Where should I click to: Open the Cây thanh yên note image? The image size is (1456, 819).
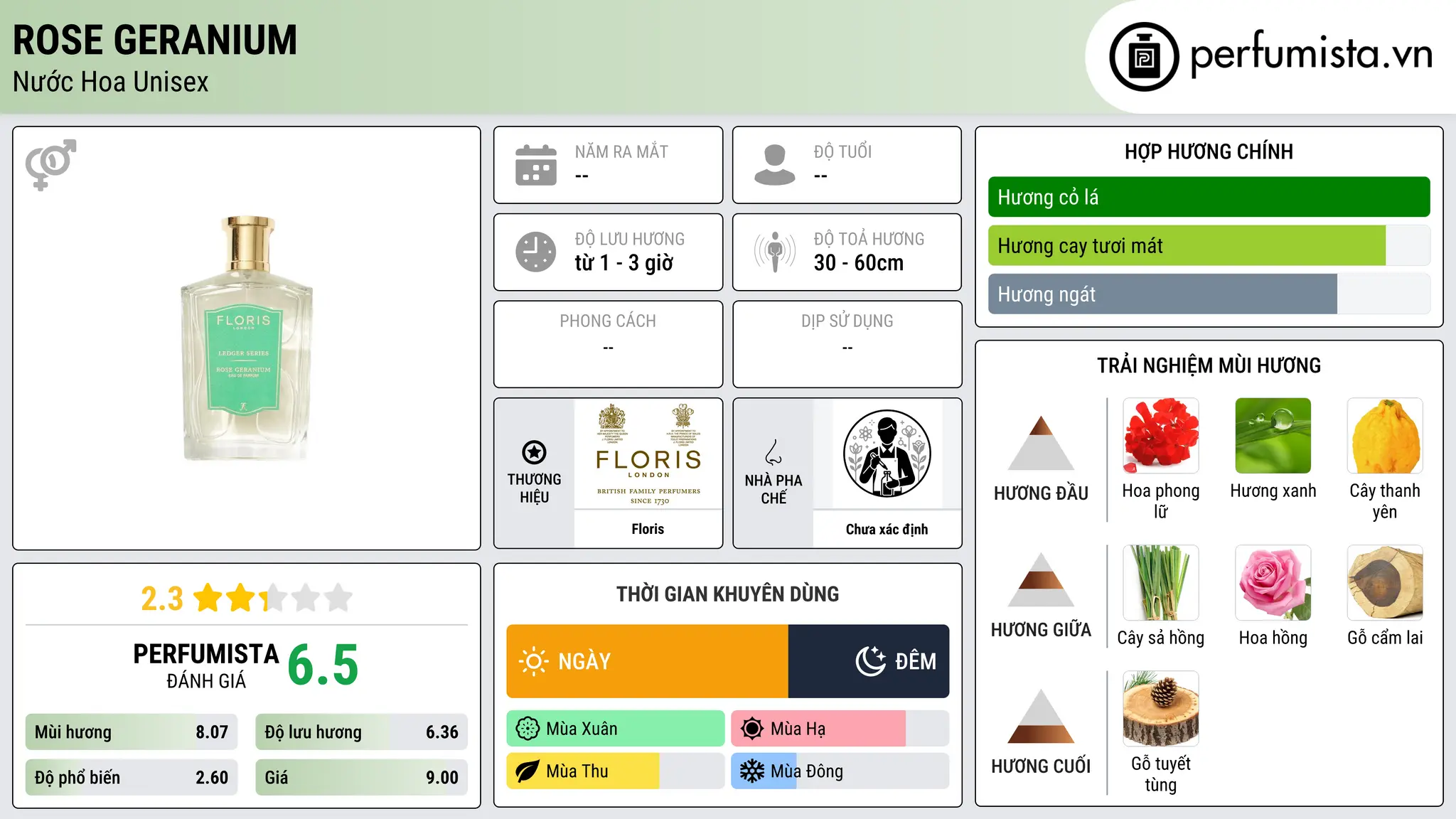click(x=1385, y=436)
